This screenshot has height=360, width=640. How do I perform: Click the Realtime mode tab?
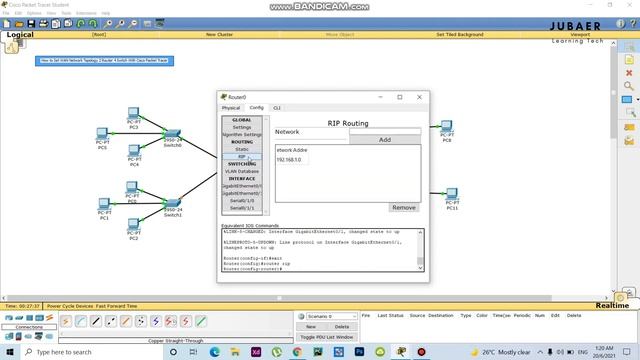point(612,305)
